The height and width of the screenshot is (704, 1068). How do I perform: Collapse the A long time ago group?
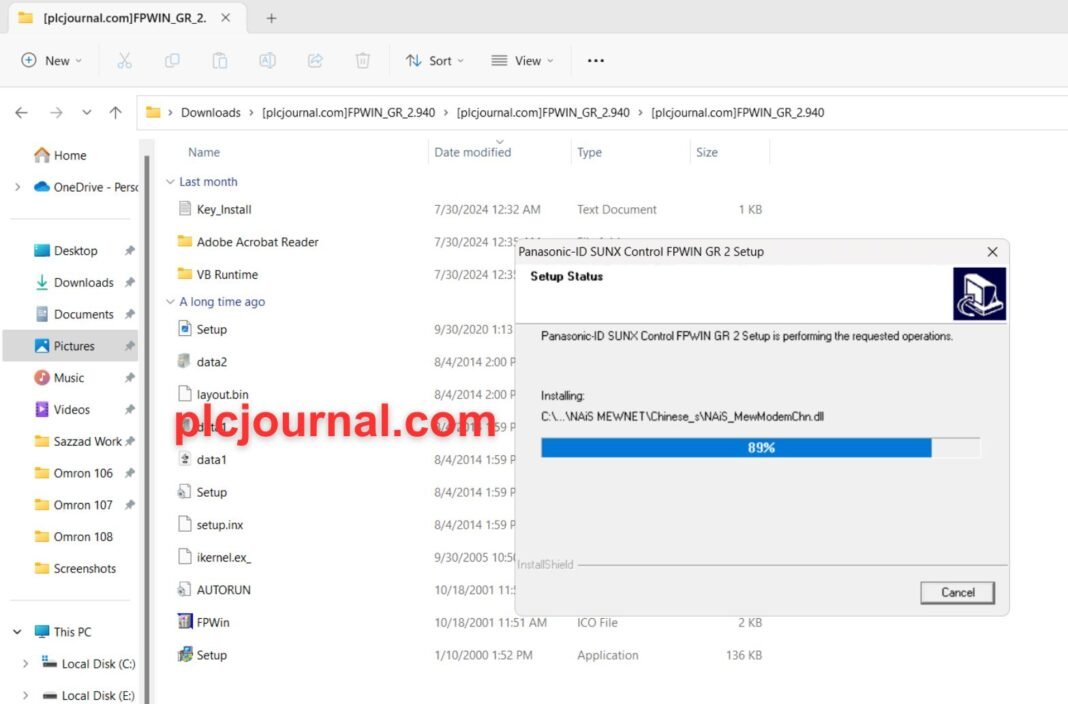tap(170, 302)
